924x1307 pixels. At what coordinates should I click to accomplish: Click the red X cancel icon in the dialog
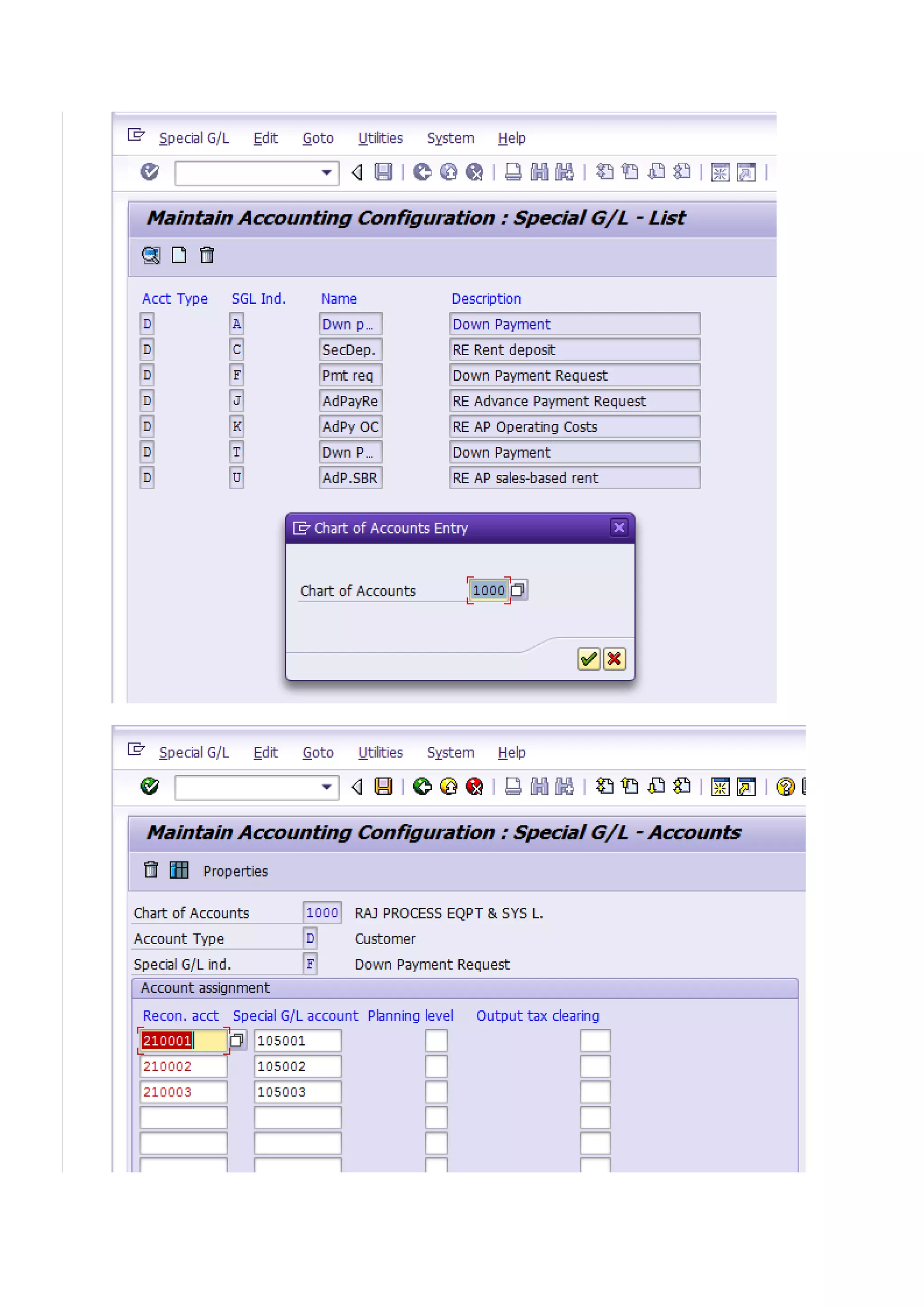pyautogui.click(x=614, y=658)
